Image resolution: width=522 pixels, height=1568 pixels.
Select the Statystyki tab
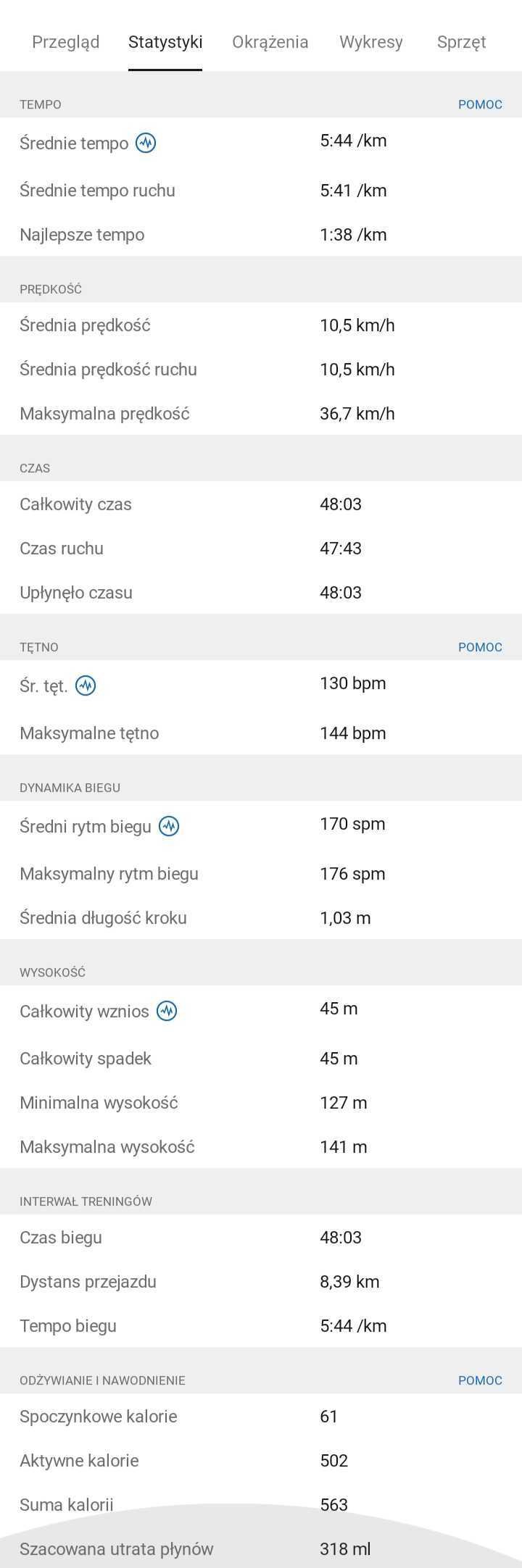[165, 42]
